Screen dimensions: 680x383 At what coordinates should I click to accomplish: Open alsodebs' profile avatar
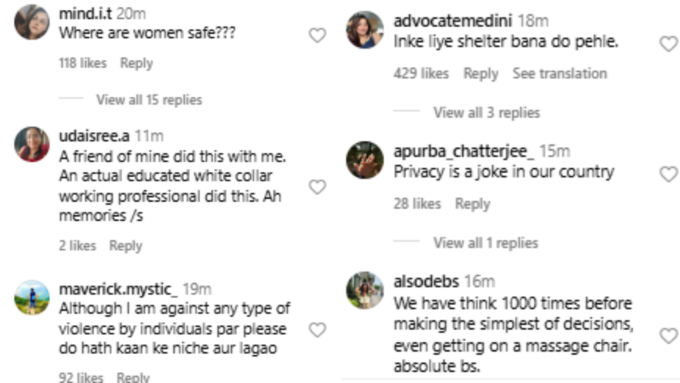tap(365, 290)
